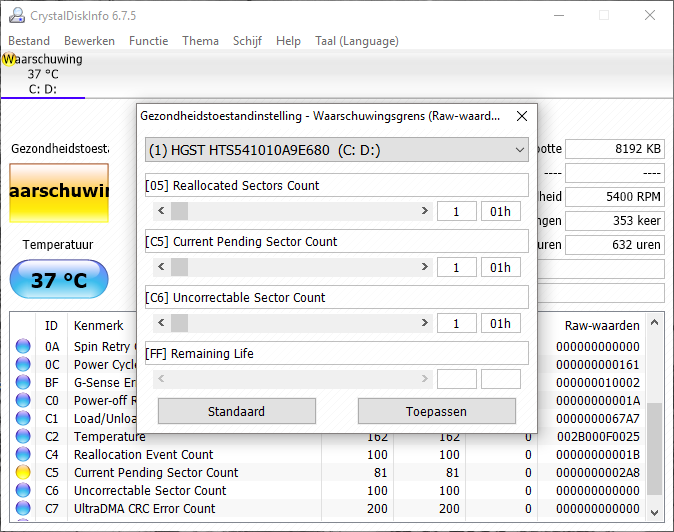Open the Functie menu

point(148,41)
